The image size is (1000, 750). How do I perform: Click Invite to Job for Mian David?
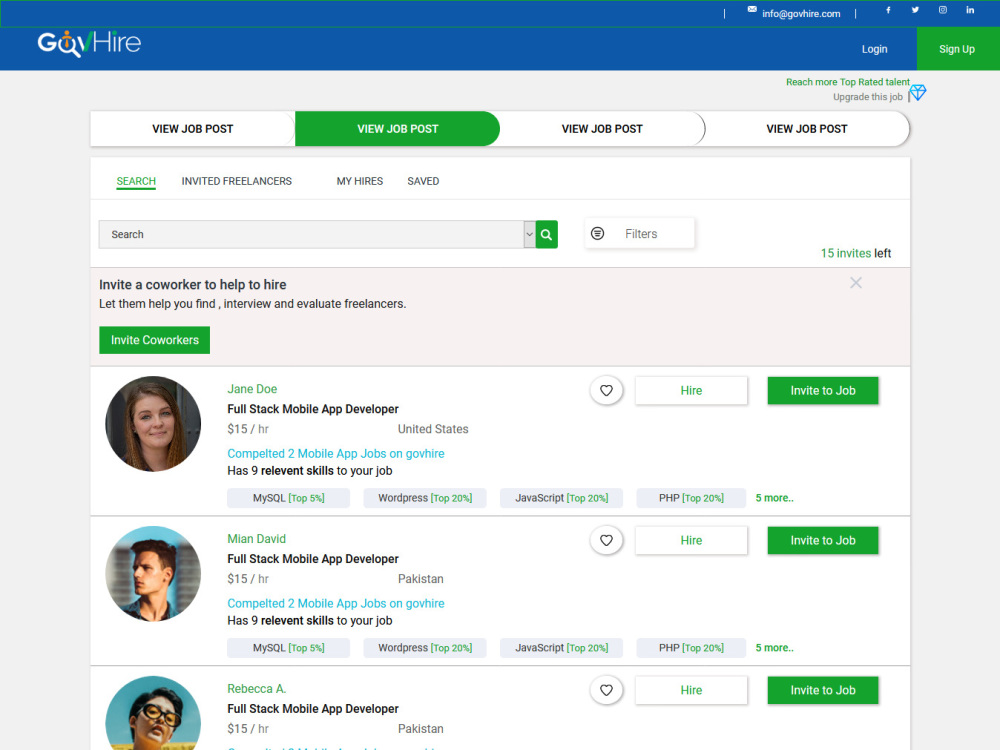point(823,540)
